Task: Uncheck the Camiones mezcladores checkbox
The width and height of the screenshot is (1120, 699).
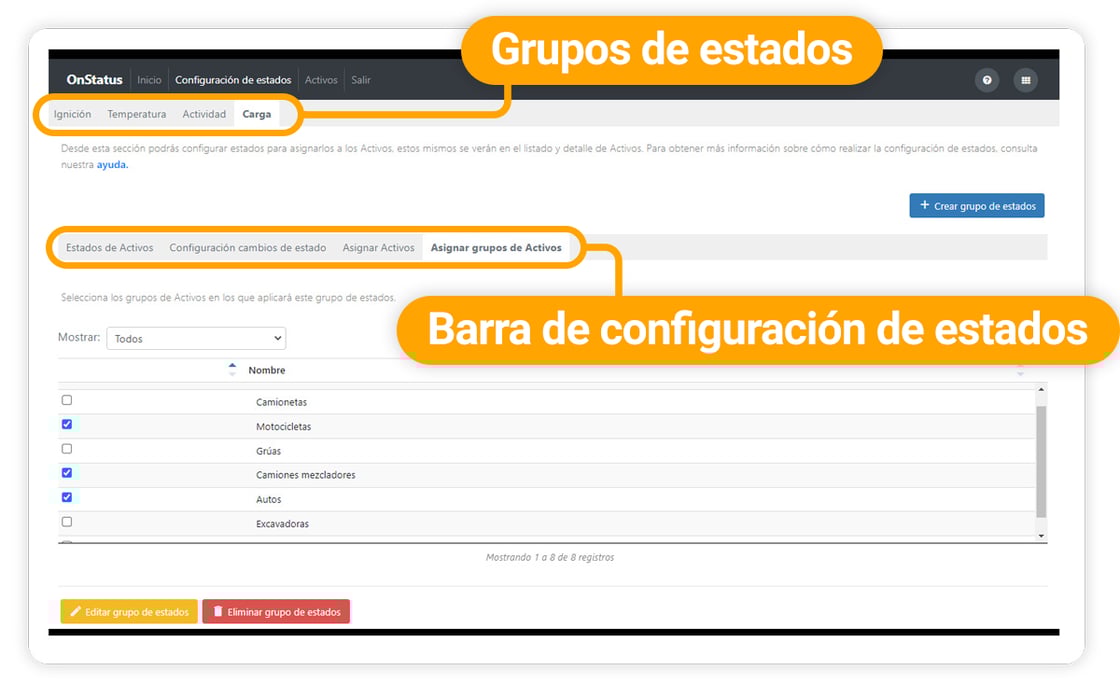Action: tap(66, 473)
